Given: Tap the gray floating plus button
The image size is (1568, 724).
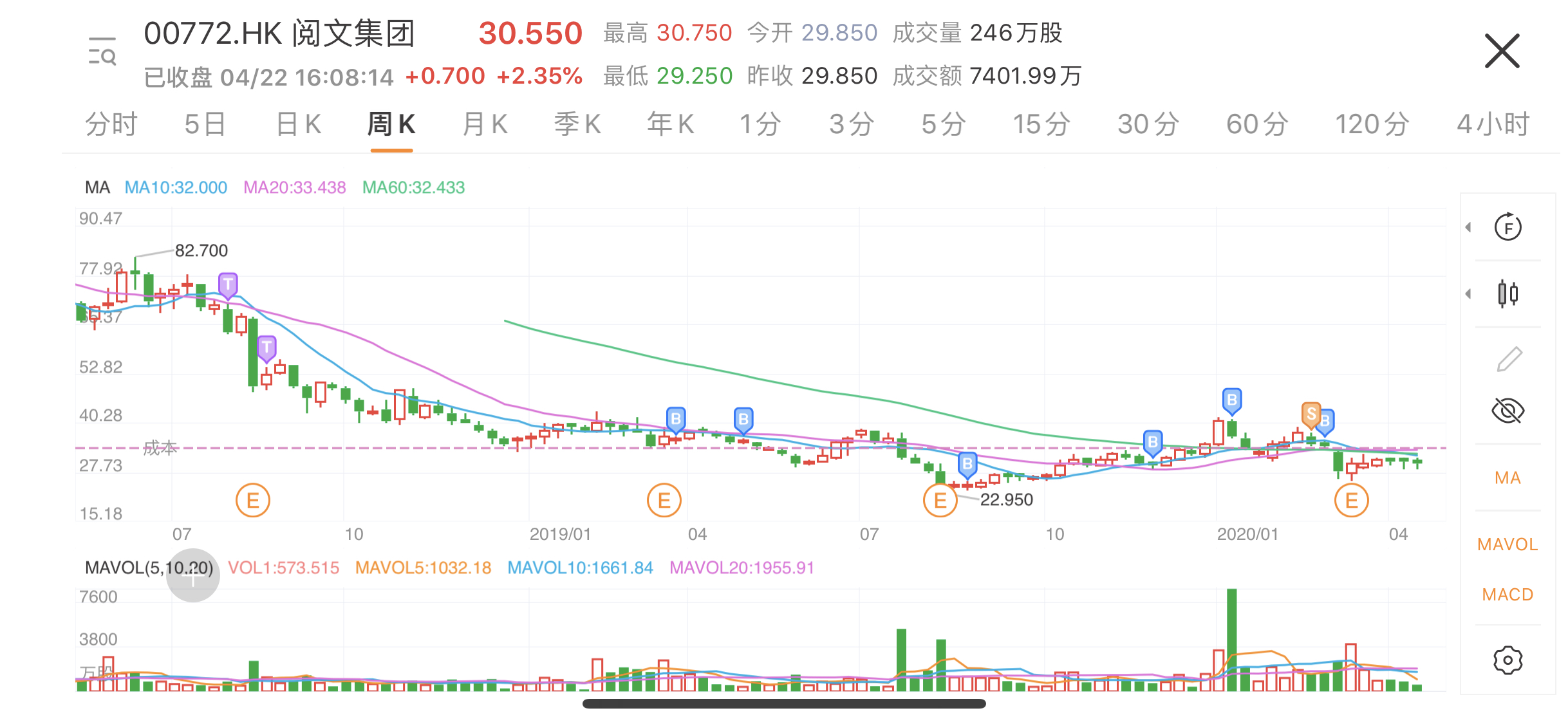Looking at the screenshot, I should click(x=193, y=575).
